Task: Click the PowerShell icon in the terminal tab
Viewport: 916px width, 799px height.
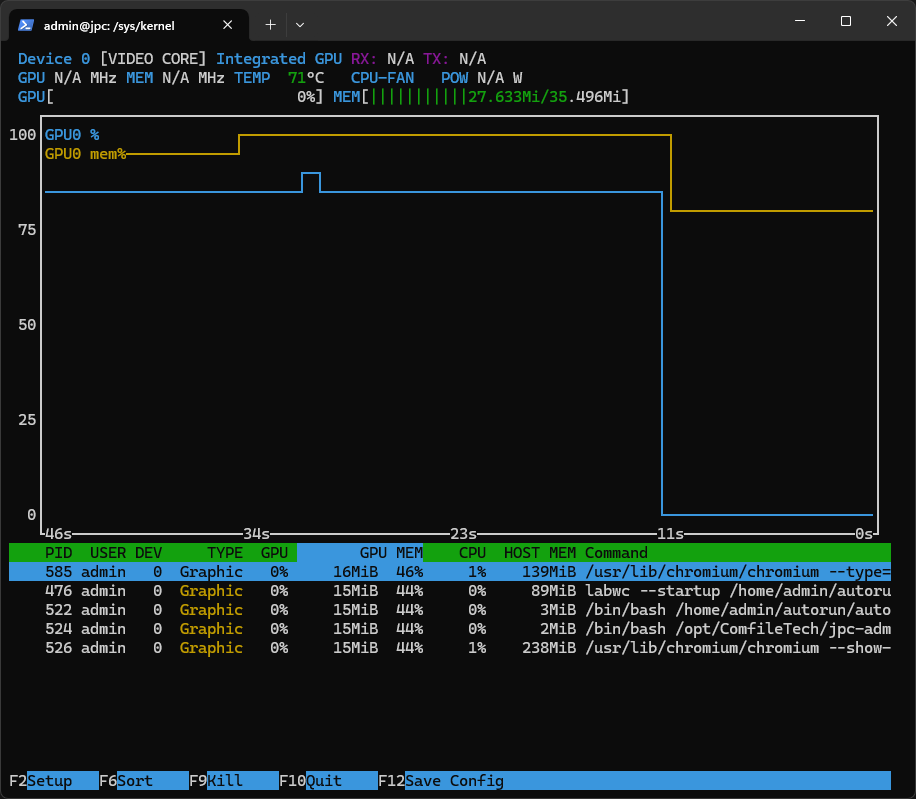Action: point(26,25)
